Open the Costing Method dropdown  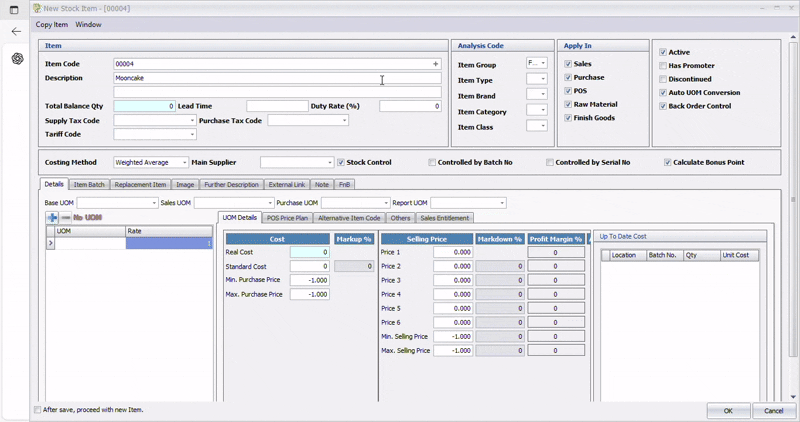[x=184, y=162]
